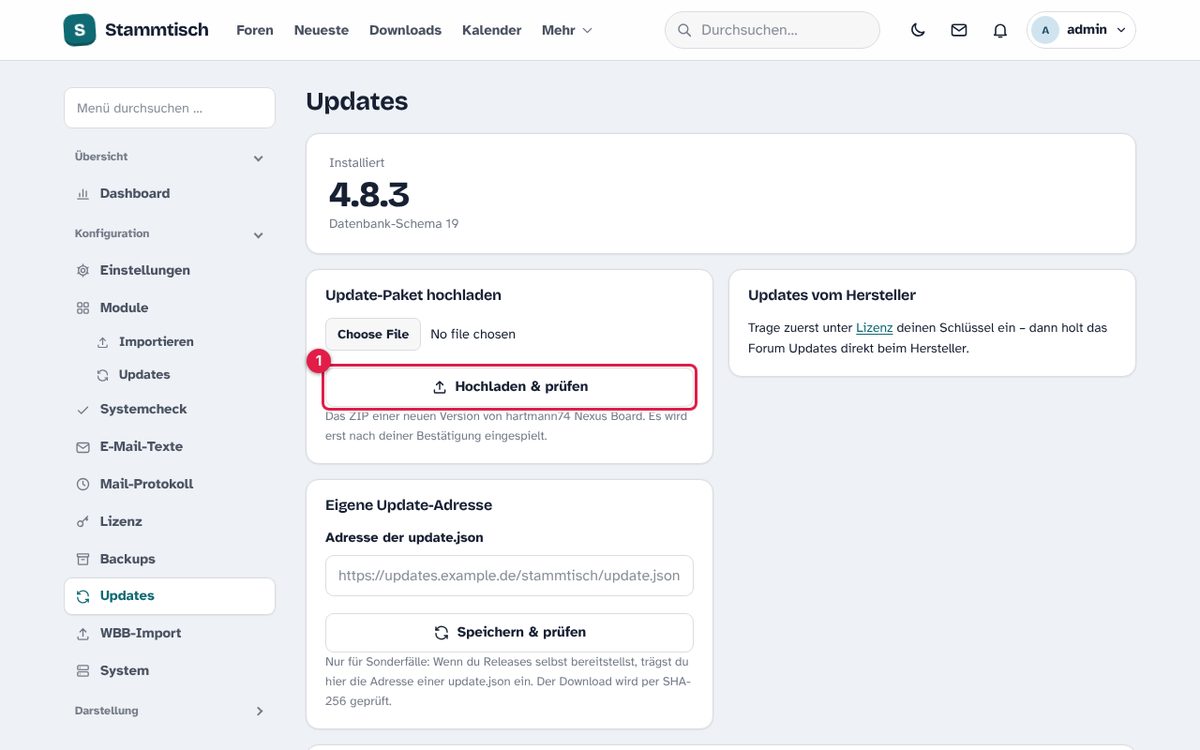Click the Update-Paket hochladen heading

[x=413, y=295]
